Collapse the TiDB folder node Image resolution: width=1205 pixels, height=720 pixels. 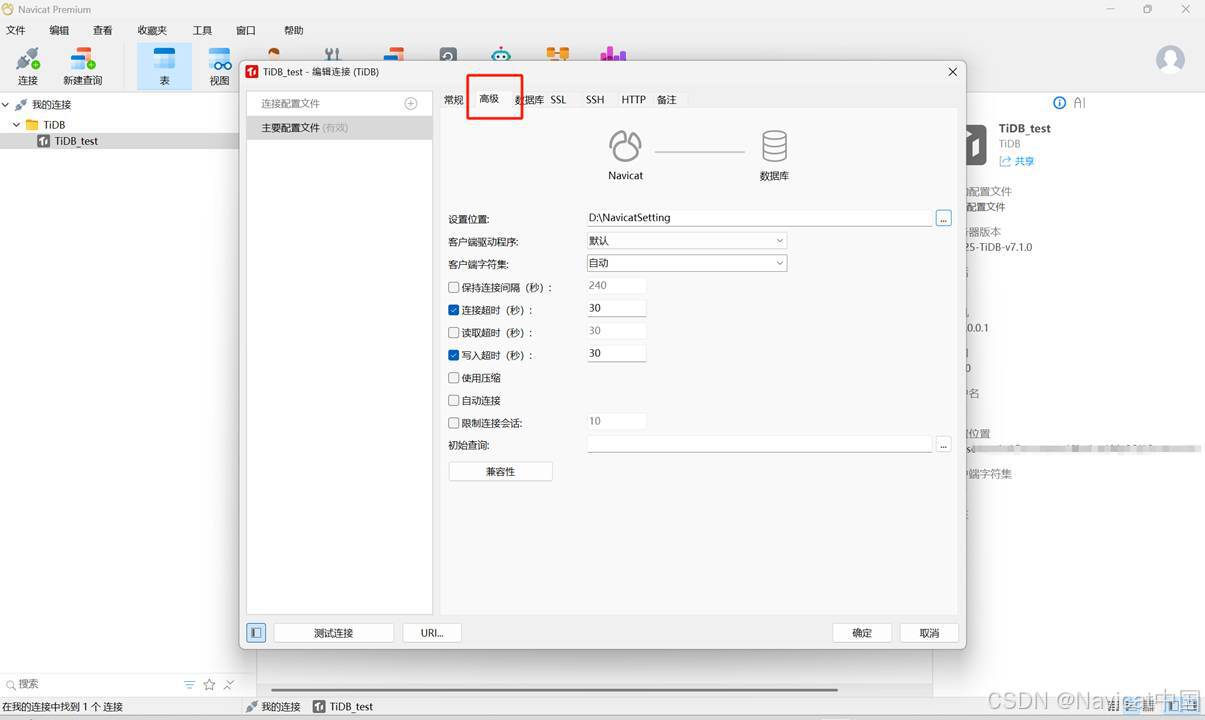(x=17, y=125)
